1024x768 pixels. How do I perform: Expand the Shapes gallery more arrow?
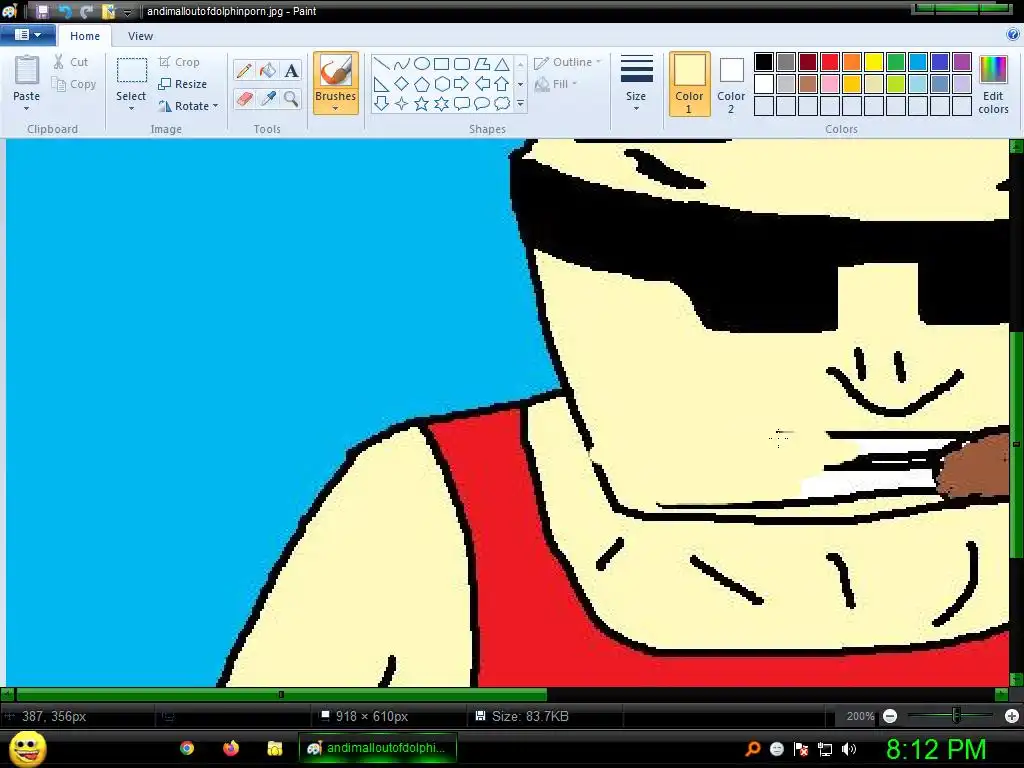pyautogui.click(x=520, y=104)
